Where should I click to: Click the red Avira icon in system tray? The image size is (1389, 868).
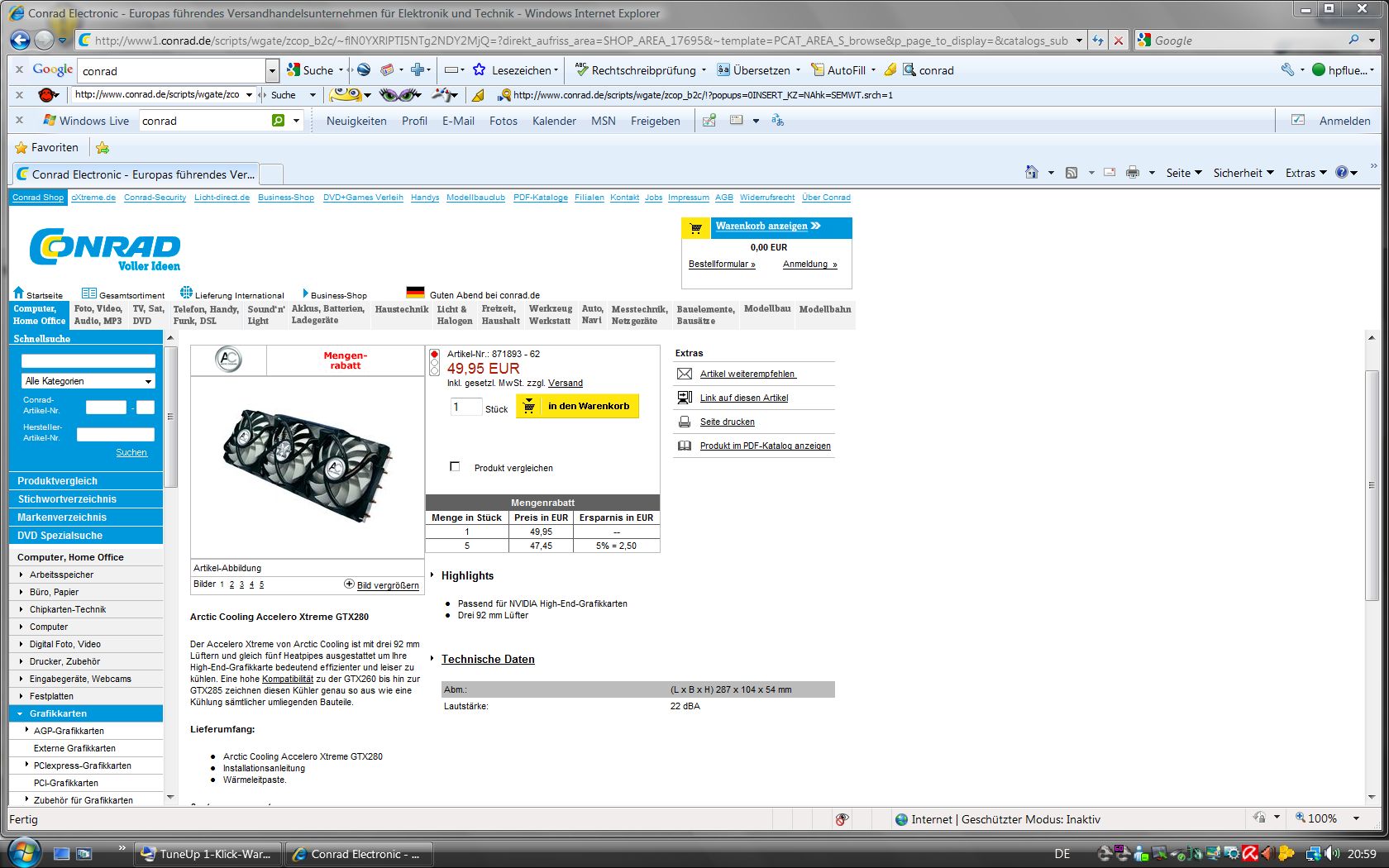1249,853
